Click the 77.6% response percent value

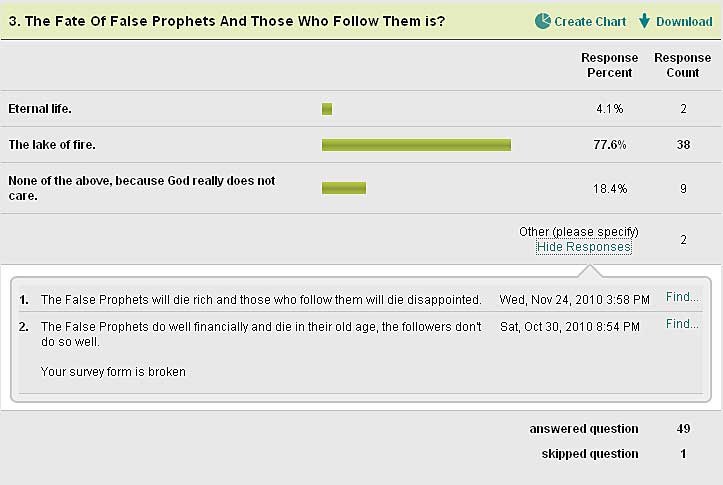(610, 145)
